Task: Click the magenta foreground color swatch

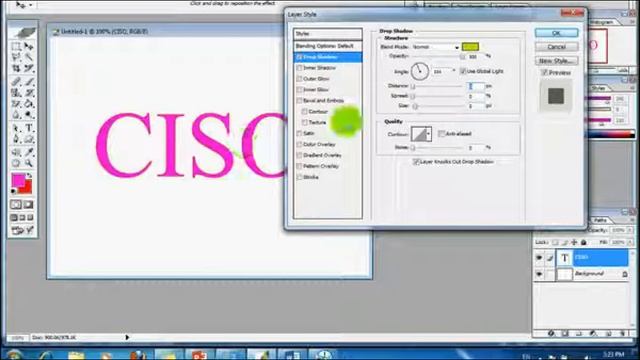Action: click(18, 180)
